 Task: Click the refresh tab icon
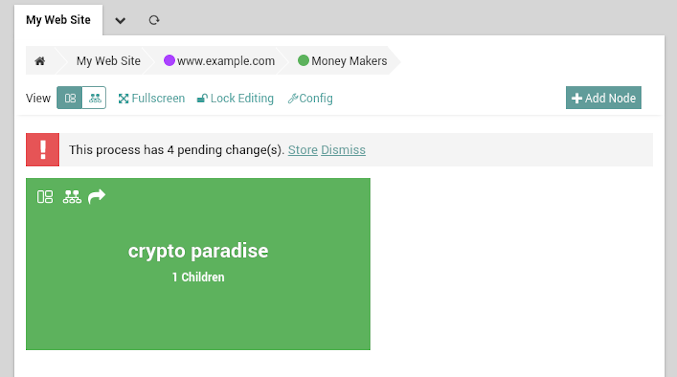point(154,20)
